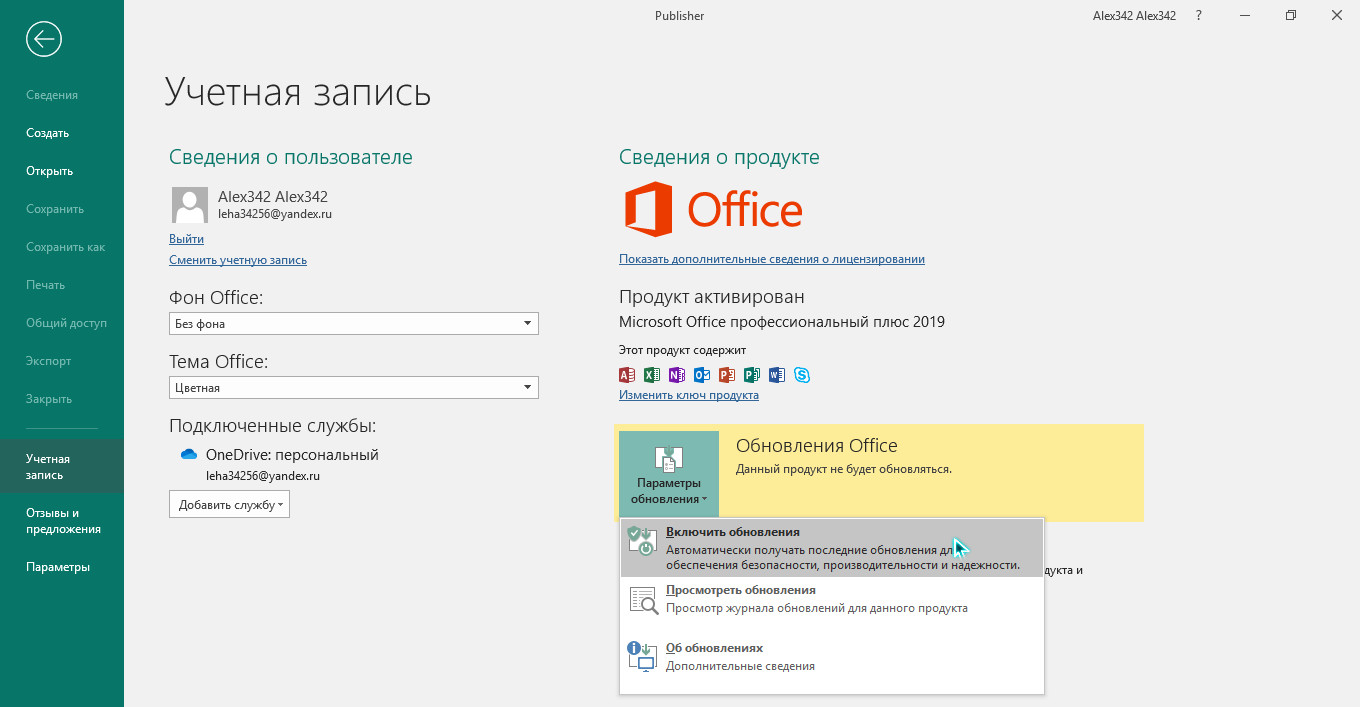Click the Excel product icon
Image resolution: width=1360 pixels, height=707 pixels.
(x=652, y=375)
